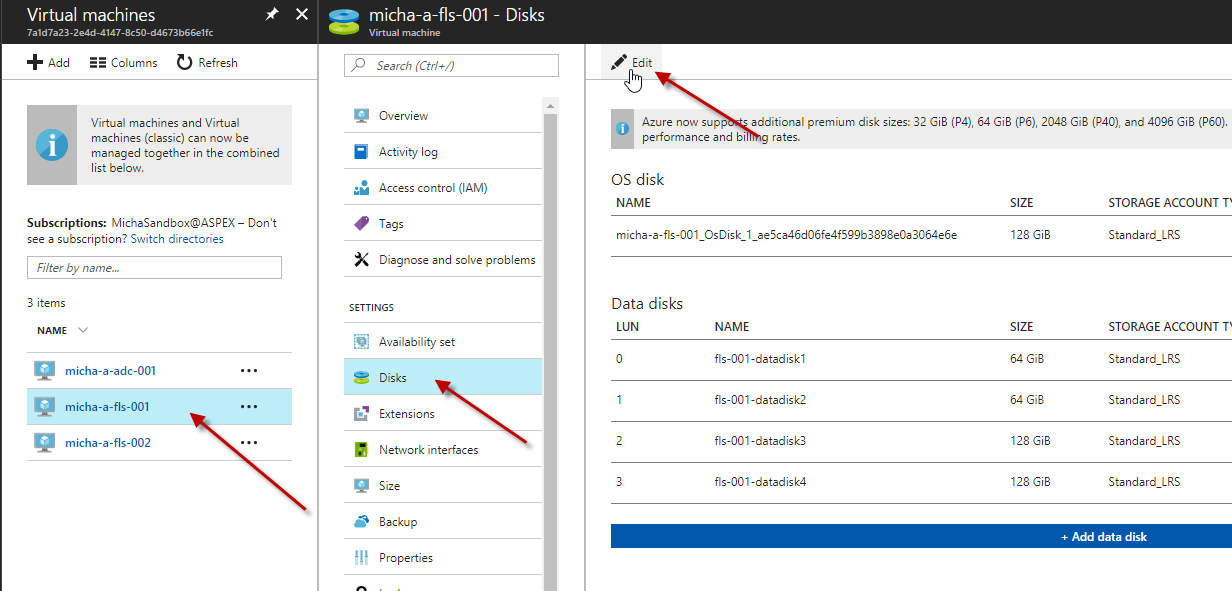
Task: Click the VM icon beside micha-a-fls-002
Action: (x=45, y=442)
